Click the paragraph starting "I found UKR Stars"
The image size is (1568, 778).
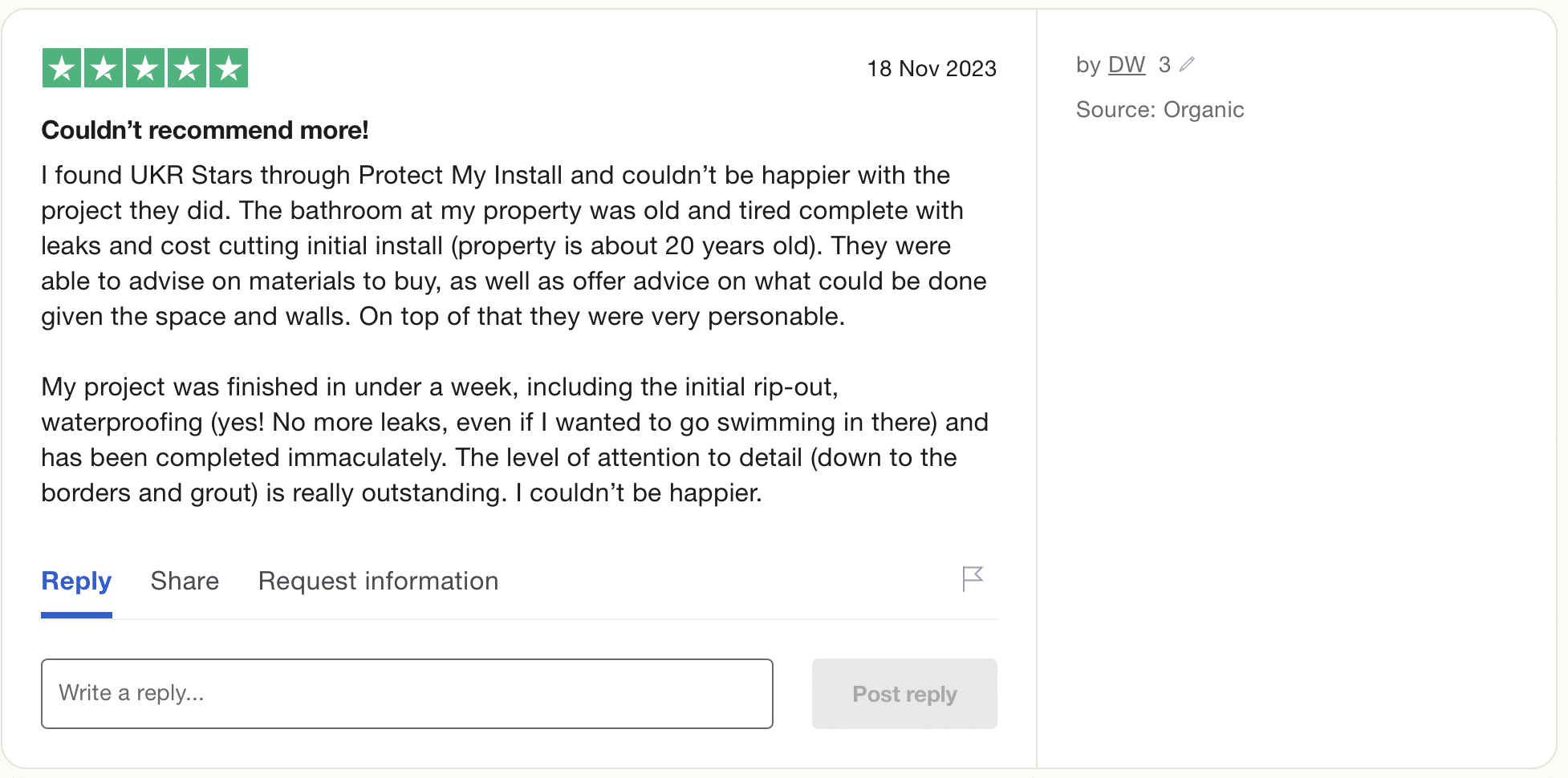(x=514, y=245)
